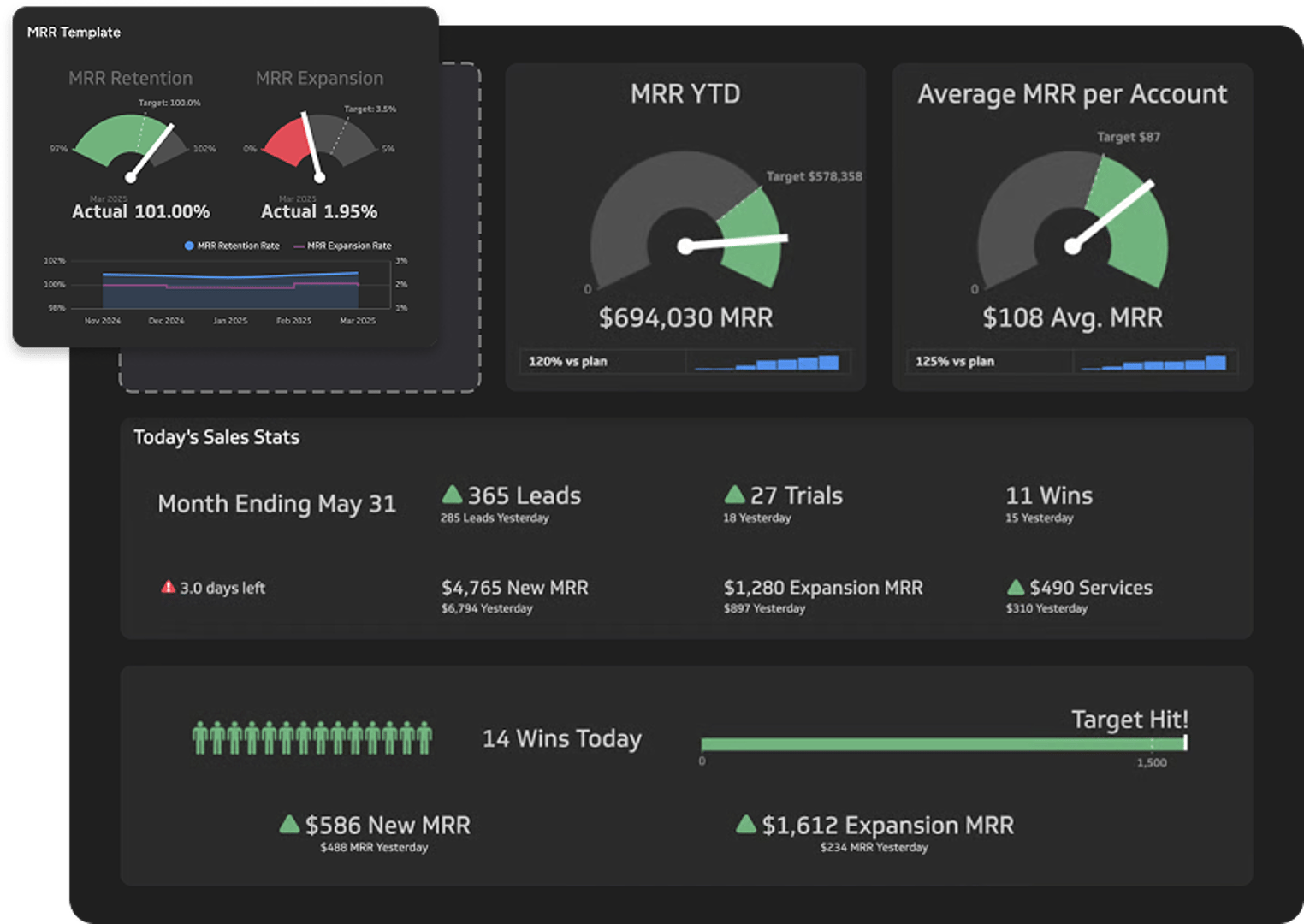The image size is (1304, 924).
Task: Click the 120% vs plan label
Action: [567, 362]
